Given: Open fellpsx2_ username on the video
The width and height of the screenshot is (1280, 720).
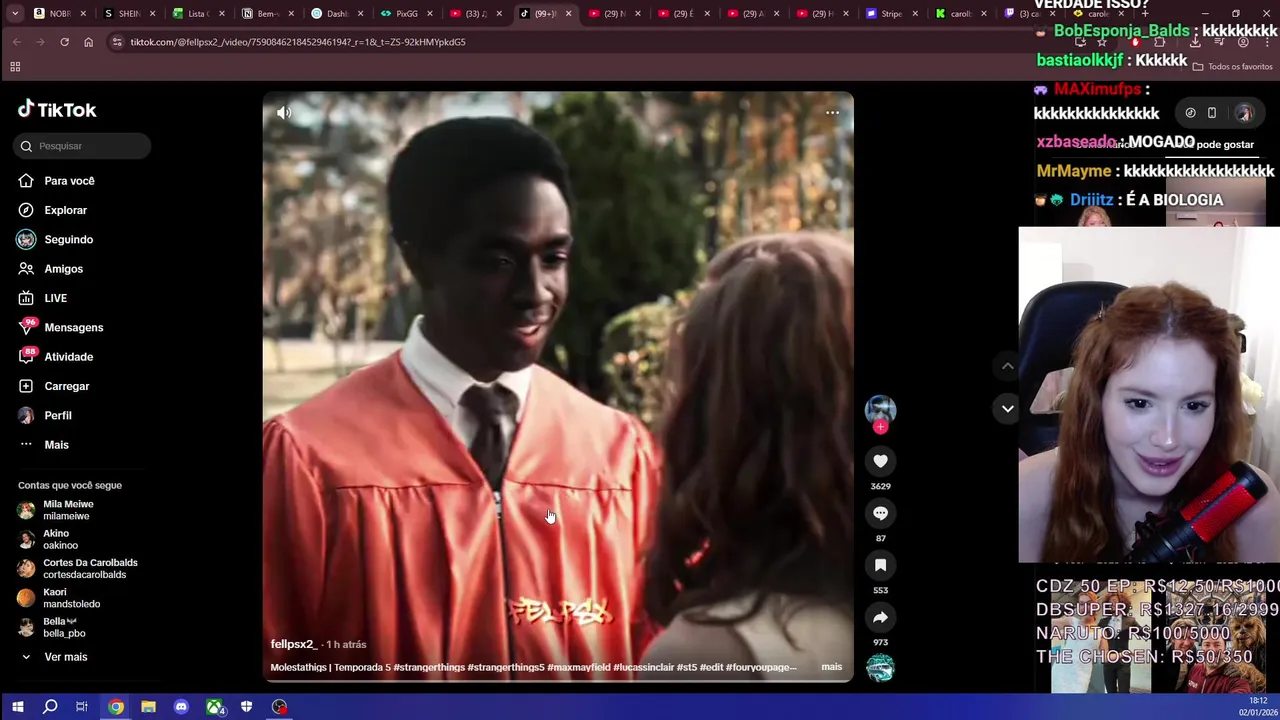Looking at the screenshot, I should (x=293, y=645).
